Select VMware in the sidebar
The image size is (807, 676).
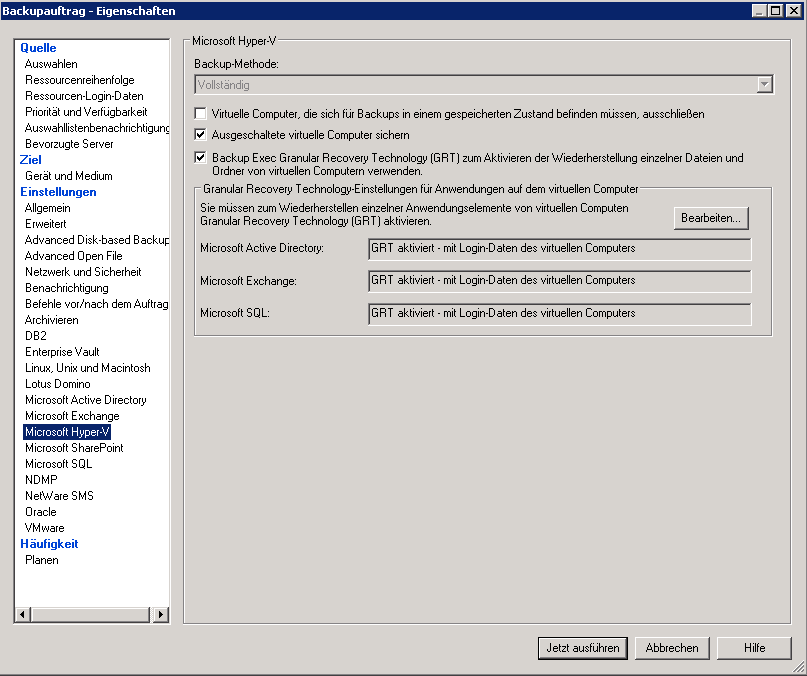click(44, 528)
